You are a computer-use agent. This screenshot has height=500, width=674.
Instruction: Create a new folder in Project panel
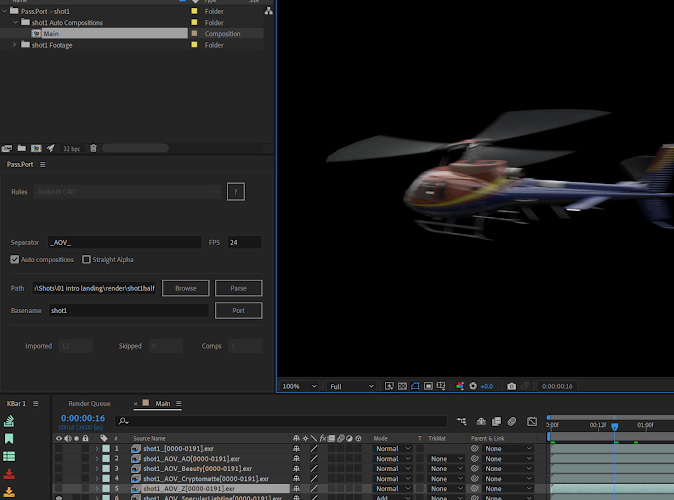[x=21, y=148]
